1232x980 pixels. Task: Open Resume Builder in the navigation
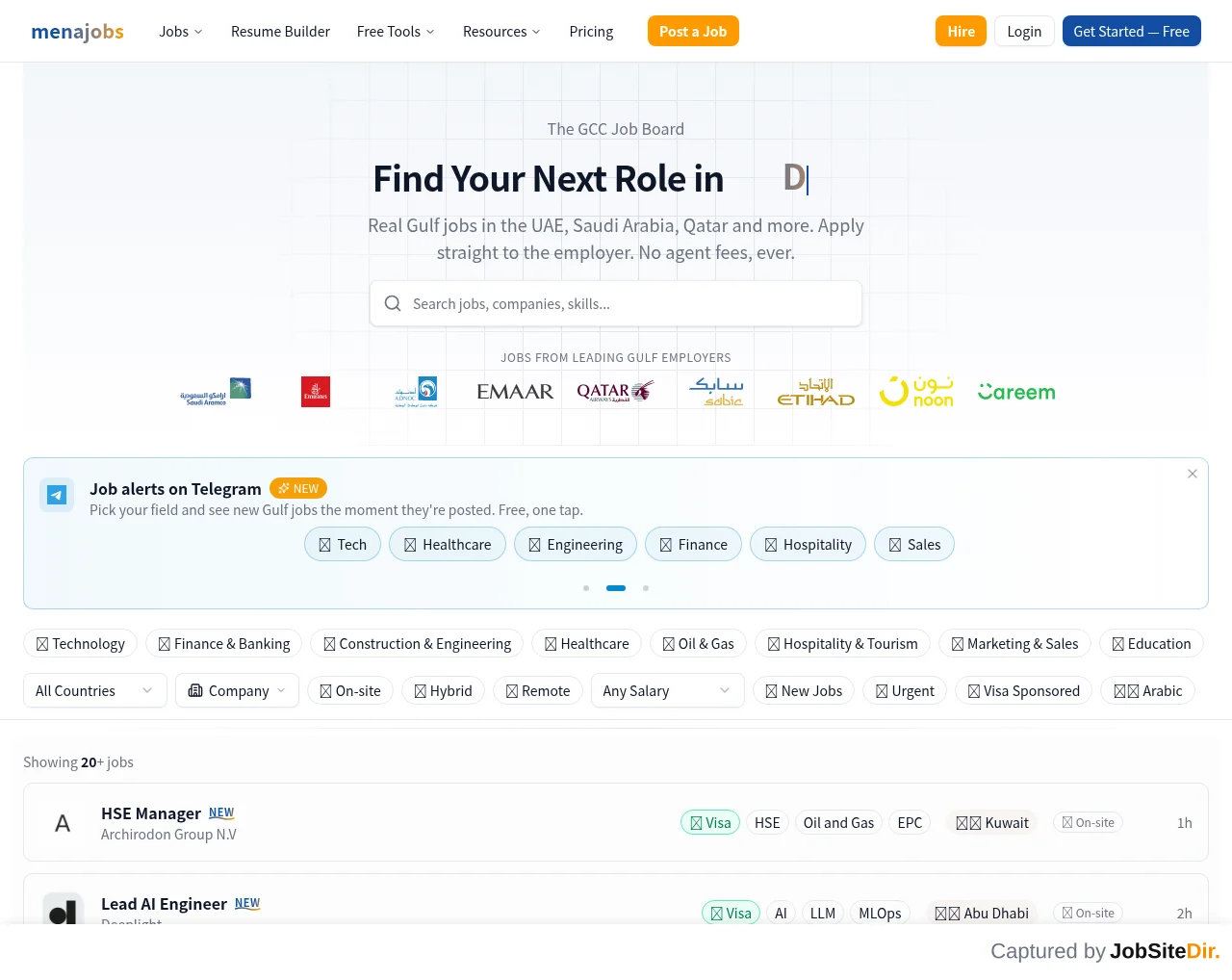(280, 32)
